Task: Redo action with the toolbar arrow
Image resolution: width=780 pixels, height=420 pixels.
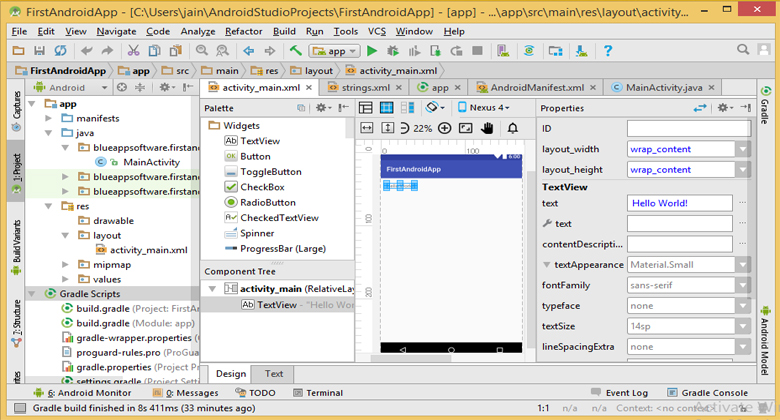Action: 107,51
